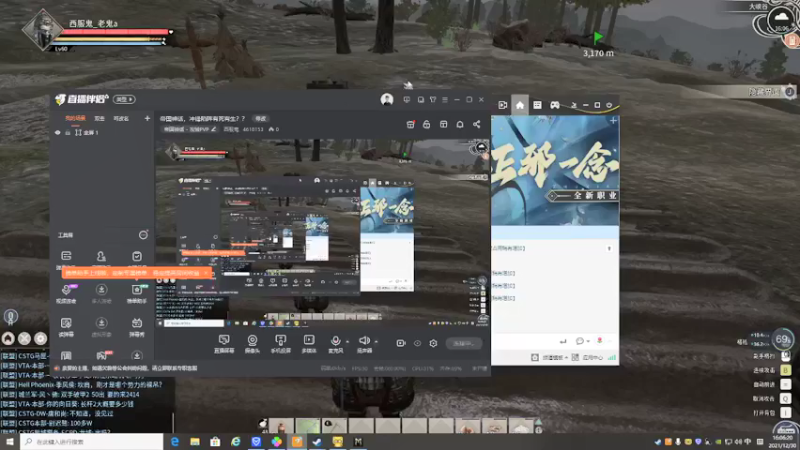Open the toolbox circle icon beside 工具箱
The image size is (800, 450).
(143, 235)
